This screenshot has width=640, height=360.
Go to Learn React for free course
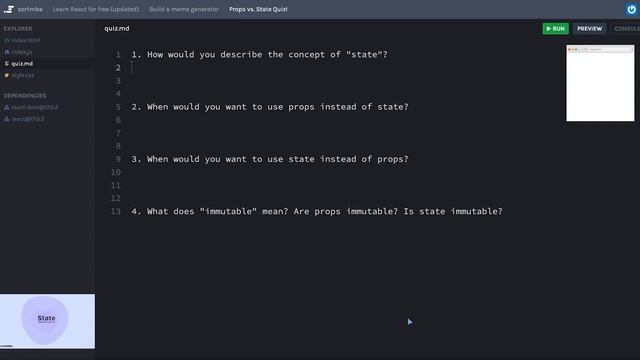pyautogui.click(x=96, y=9)
